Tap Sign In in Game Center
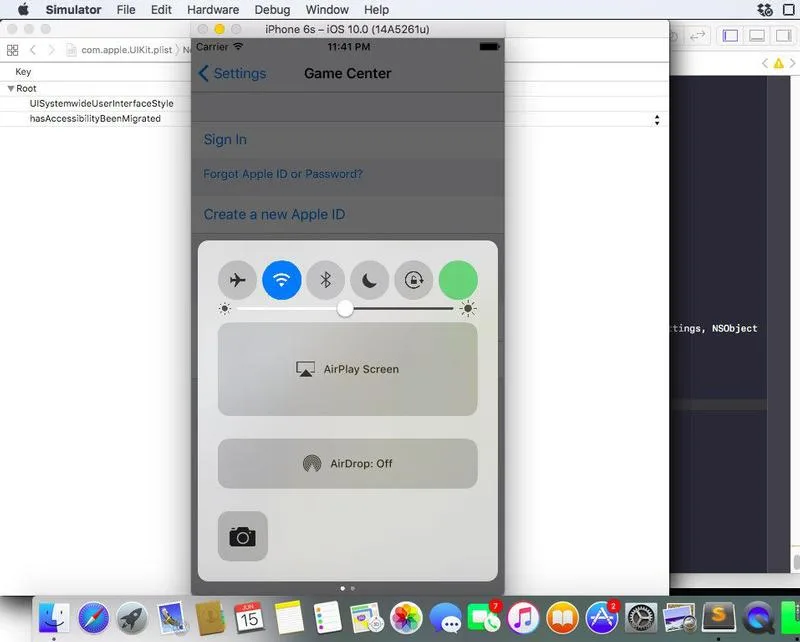800x642 pixels. tap(225, 139)
